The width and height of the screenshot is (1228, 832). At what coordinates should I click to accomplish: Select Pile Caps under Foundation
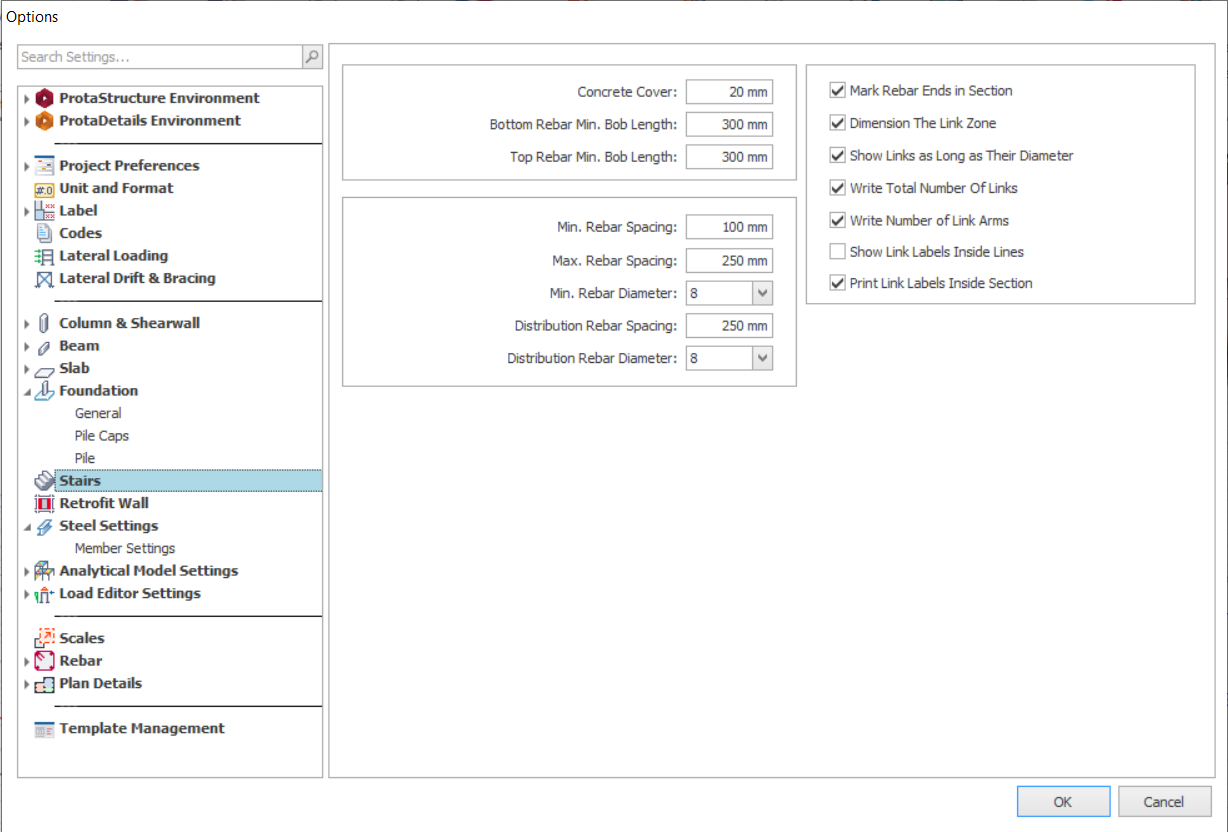[x=101, y=436]
